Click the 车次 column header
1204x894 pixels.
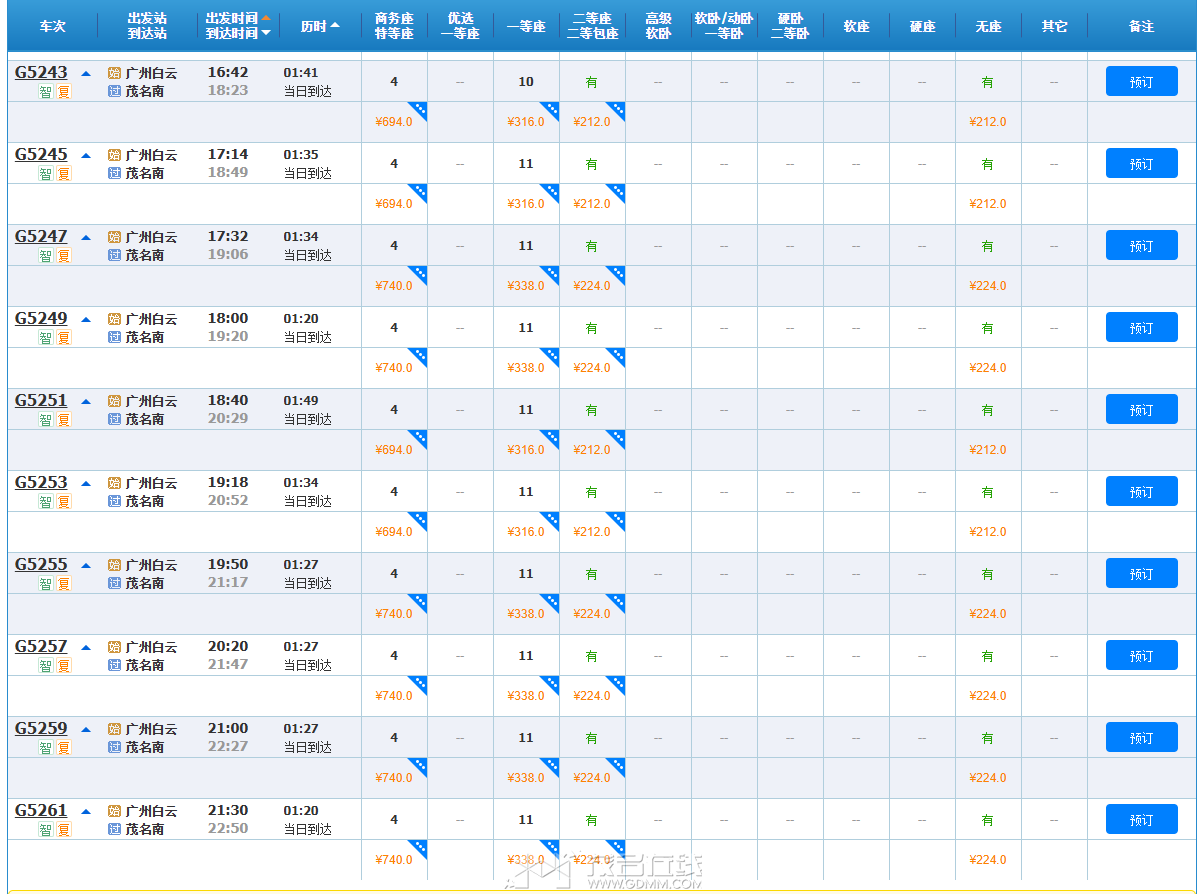point(52,26)
